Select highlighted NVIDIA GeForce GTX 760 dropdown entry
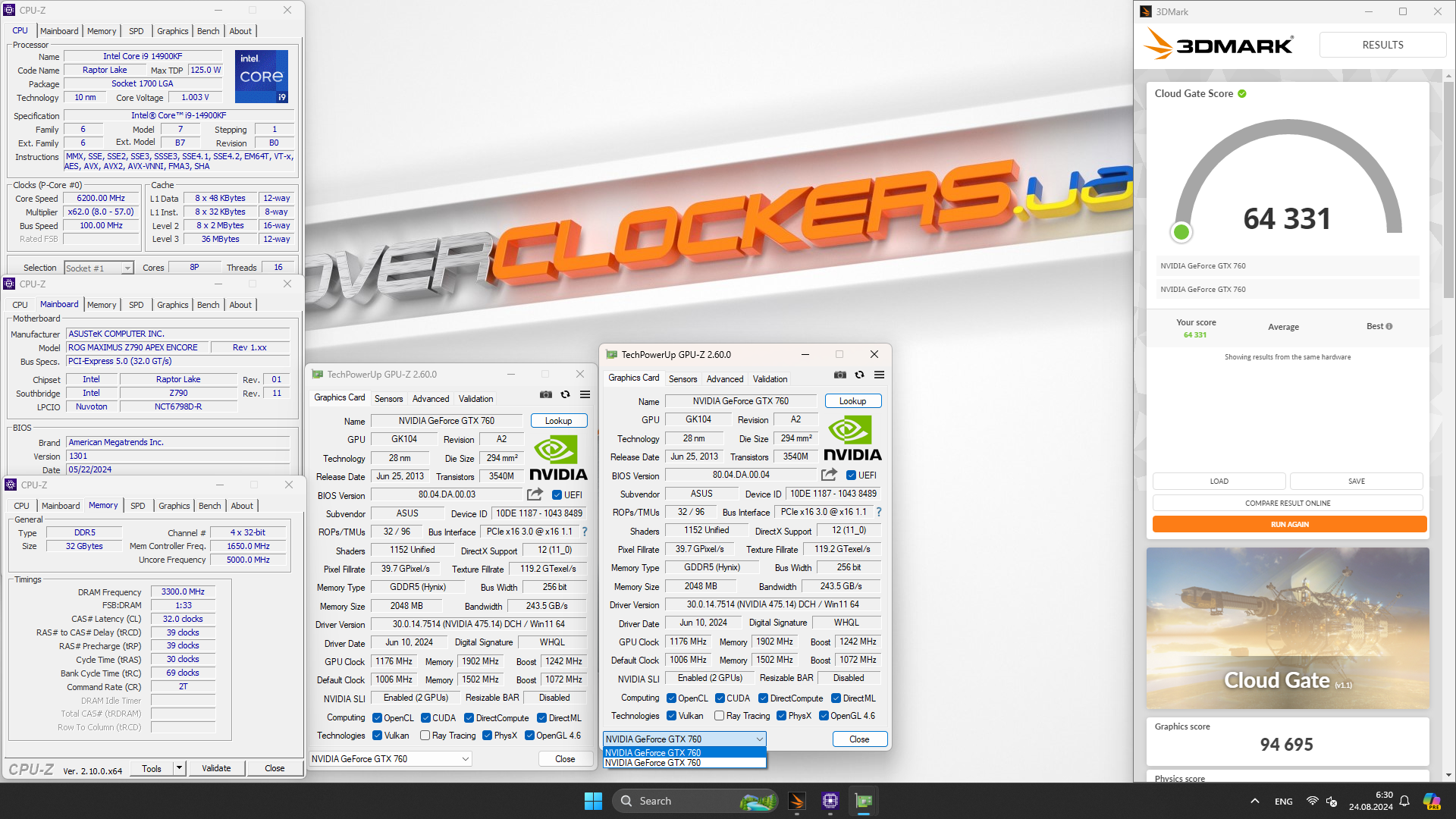Image resolution: width=1456 pixels, height=819 pixels. 684,753
